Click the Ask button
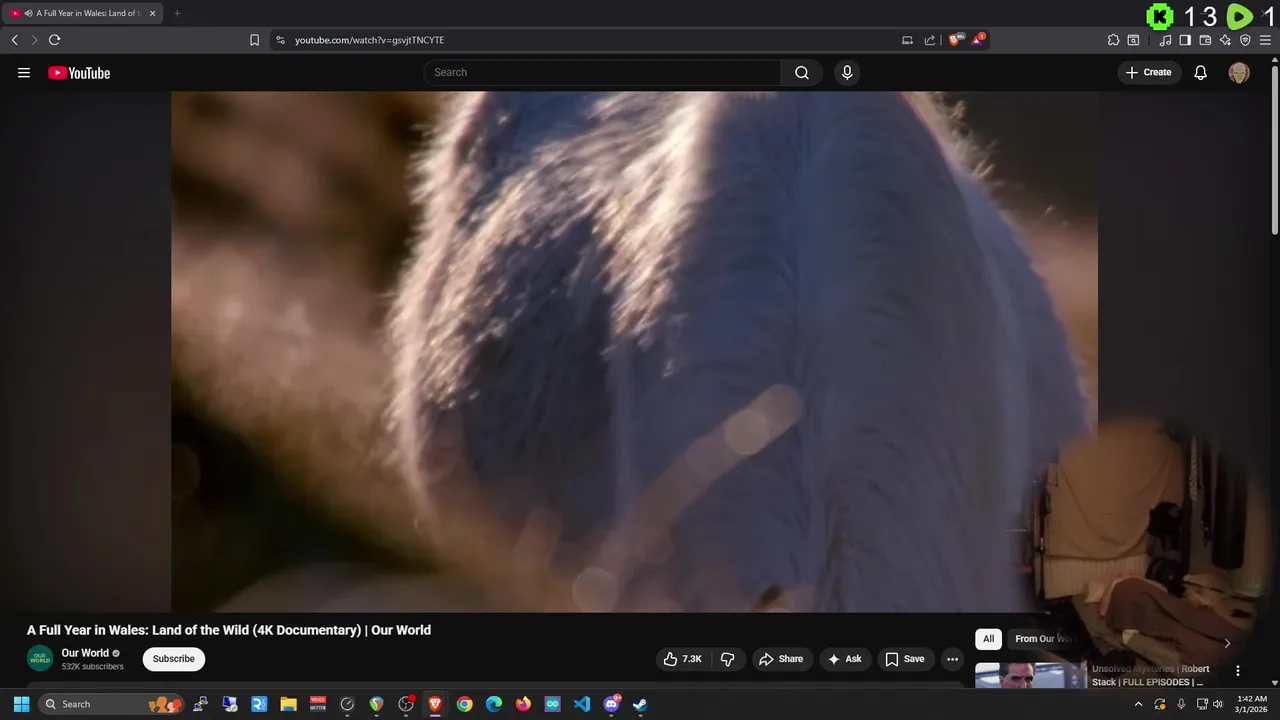 (x=845, y=659)
